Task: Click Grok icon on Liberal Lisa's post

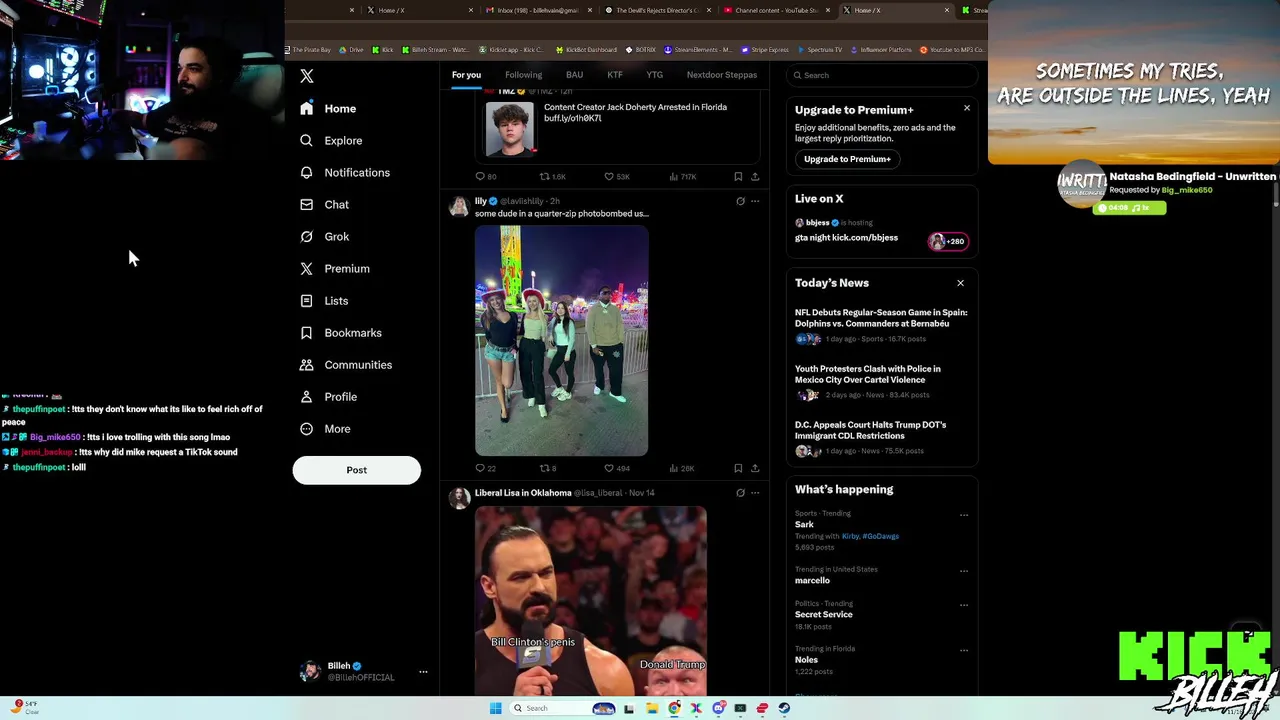Action: 740,493
